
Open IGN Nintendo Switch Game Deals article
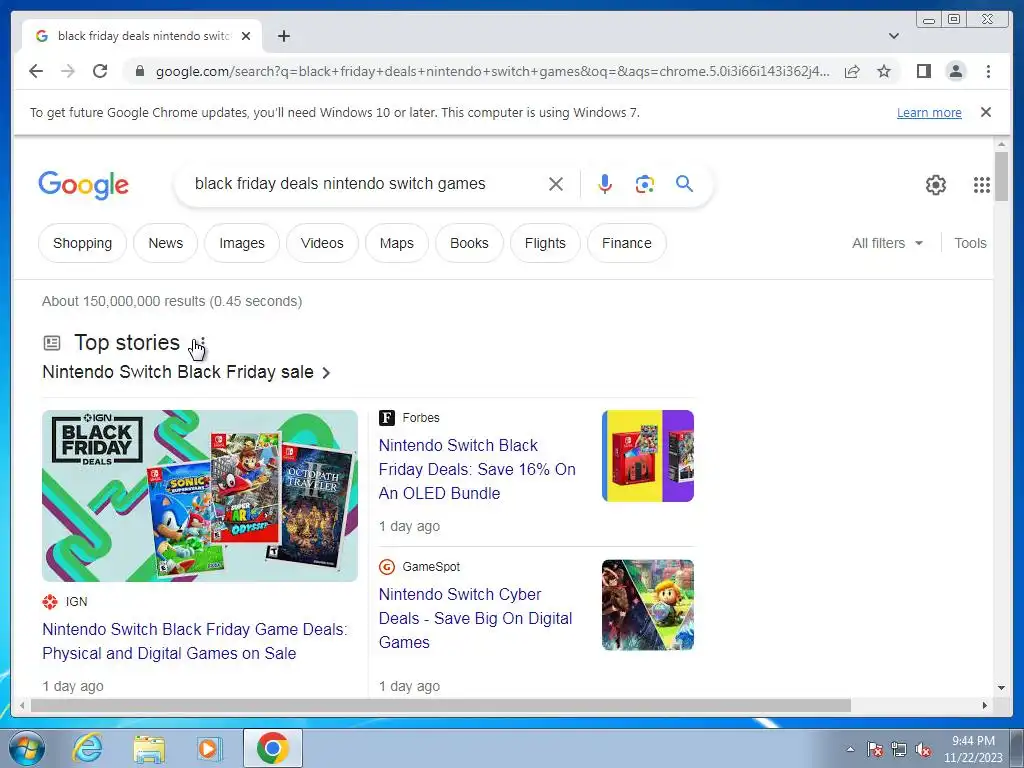(x=195, y=641)
